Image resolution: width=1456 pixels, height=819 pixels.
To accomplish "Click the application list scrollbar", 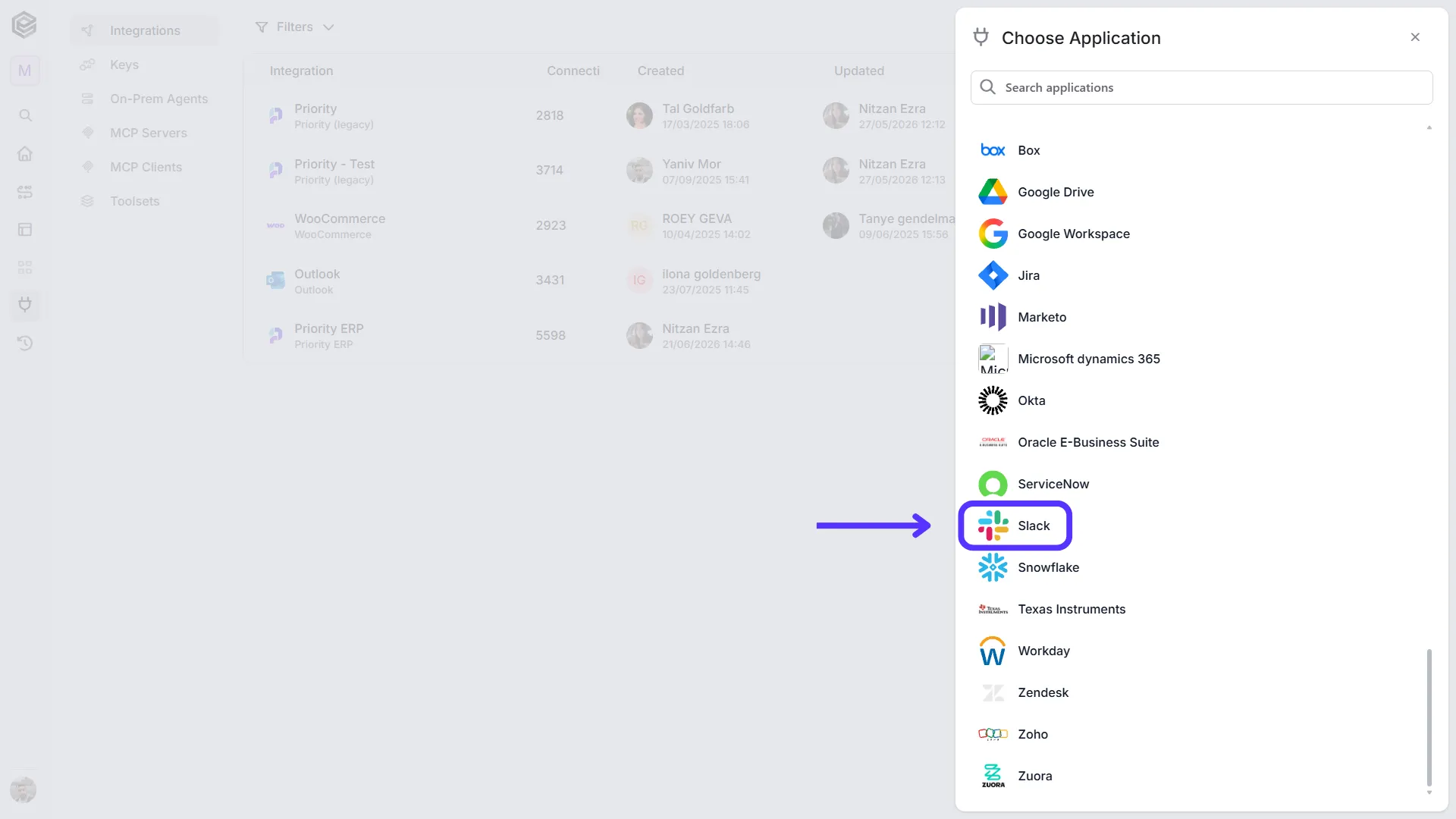I will (1429, 717).
